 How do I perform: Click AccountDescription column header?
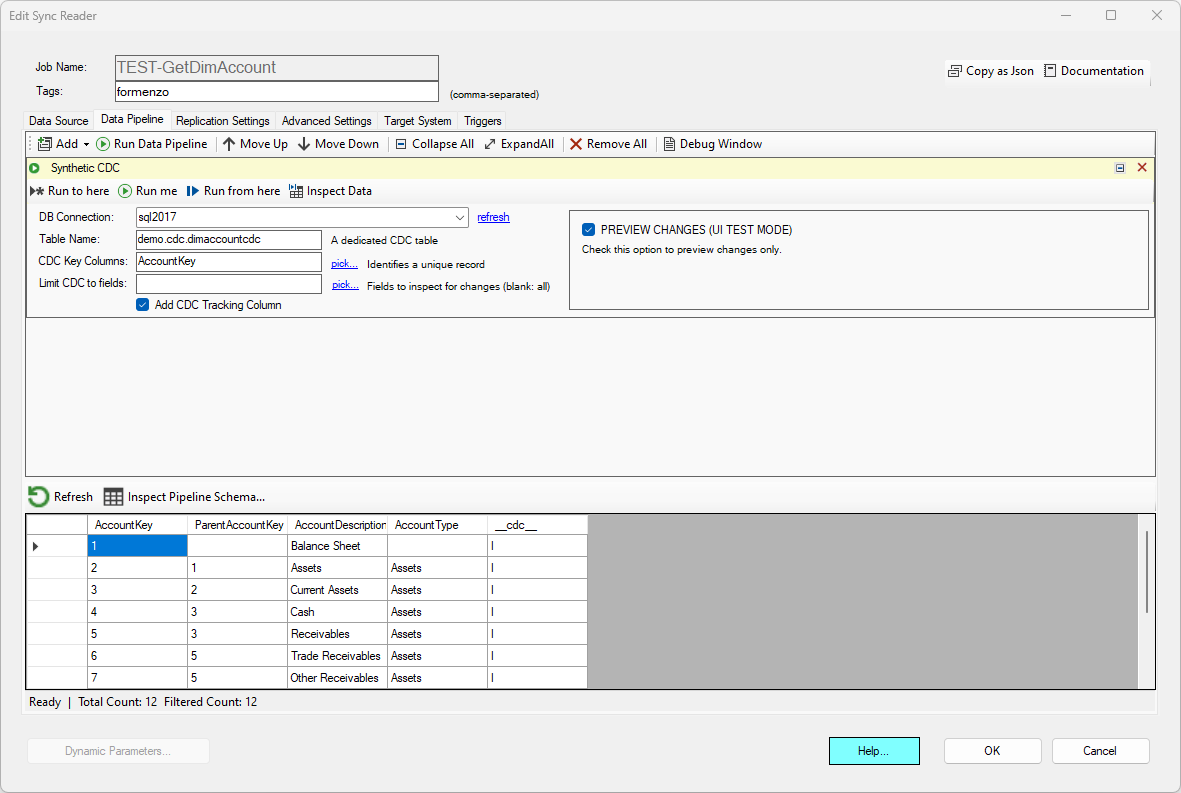click(x=337, y=525)
